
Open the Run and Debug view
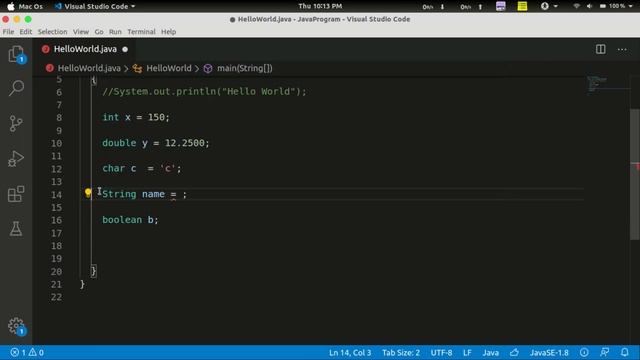(x=16, y=158)
